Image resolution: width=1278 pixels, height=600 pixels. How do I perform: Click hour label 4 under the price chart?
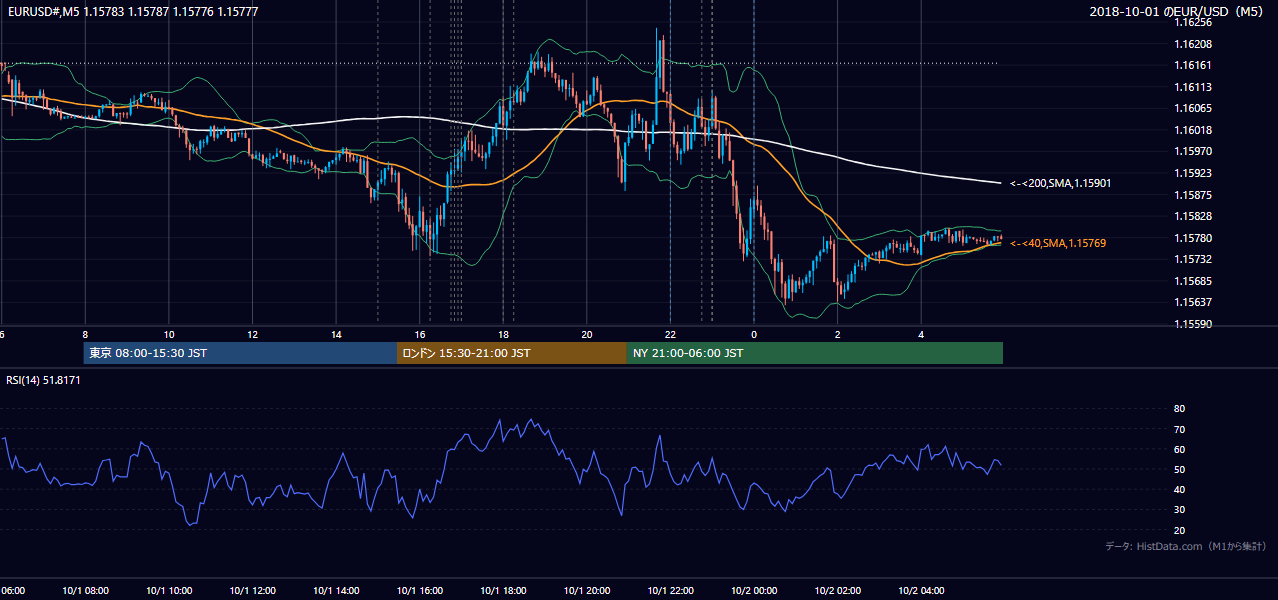[x=921, y=334]
